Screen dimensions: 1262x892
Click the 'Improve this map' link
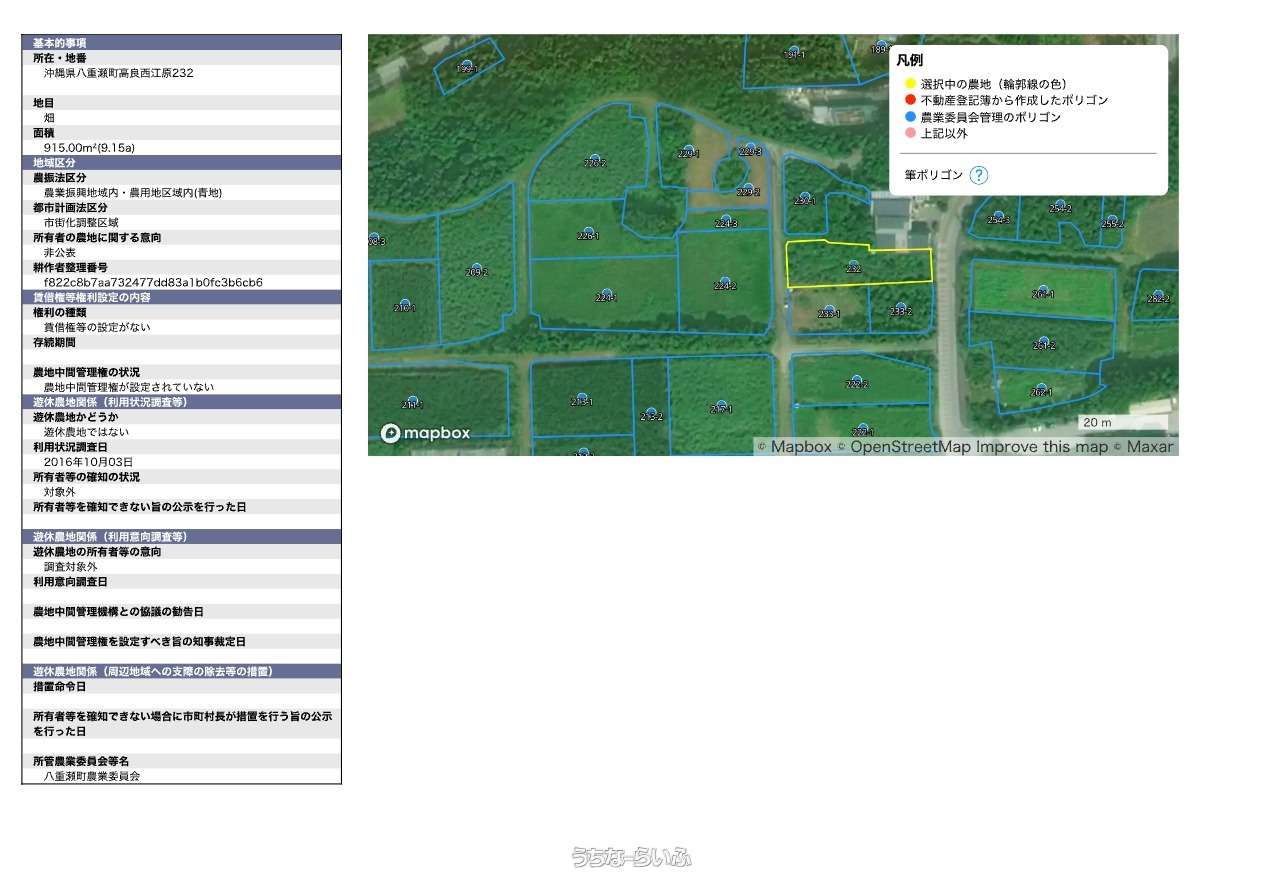pyautogui.click(x=1042, y=447)
